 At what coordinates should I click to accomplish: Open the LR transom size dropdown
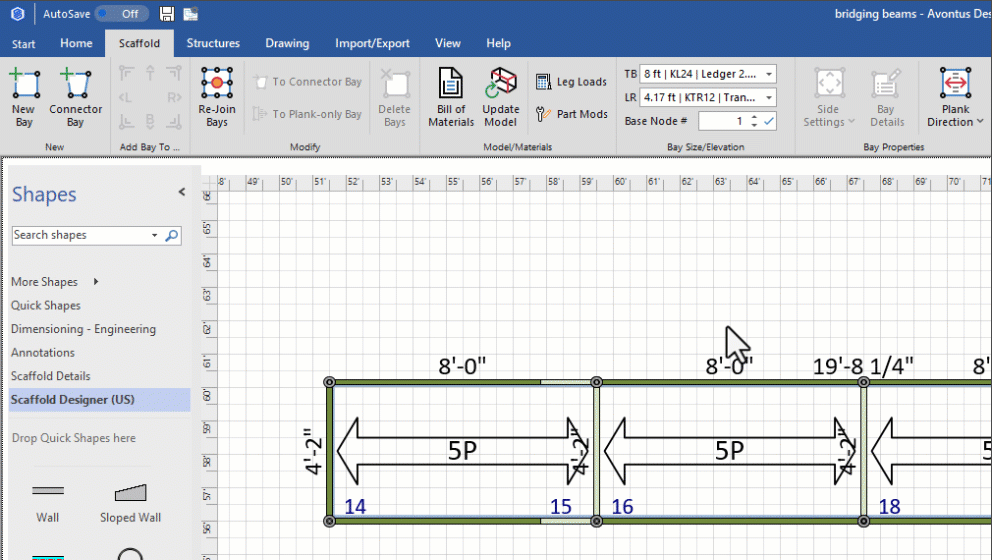click(768, 98)
